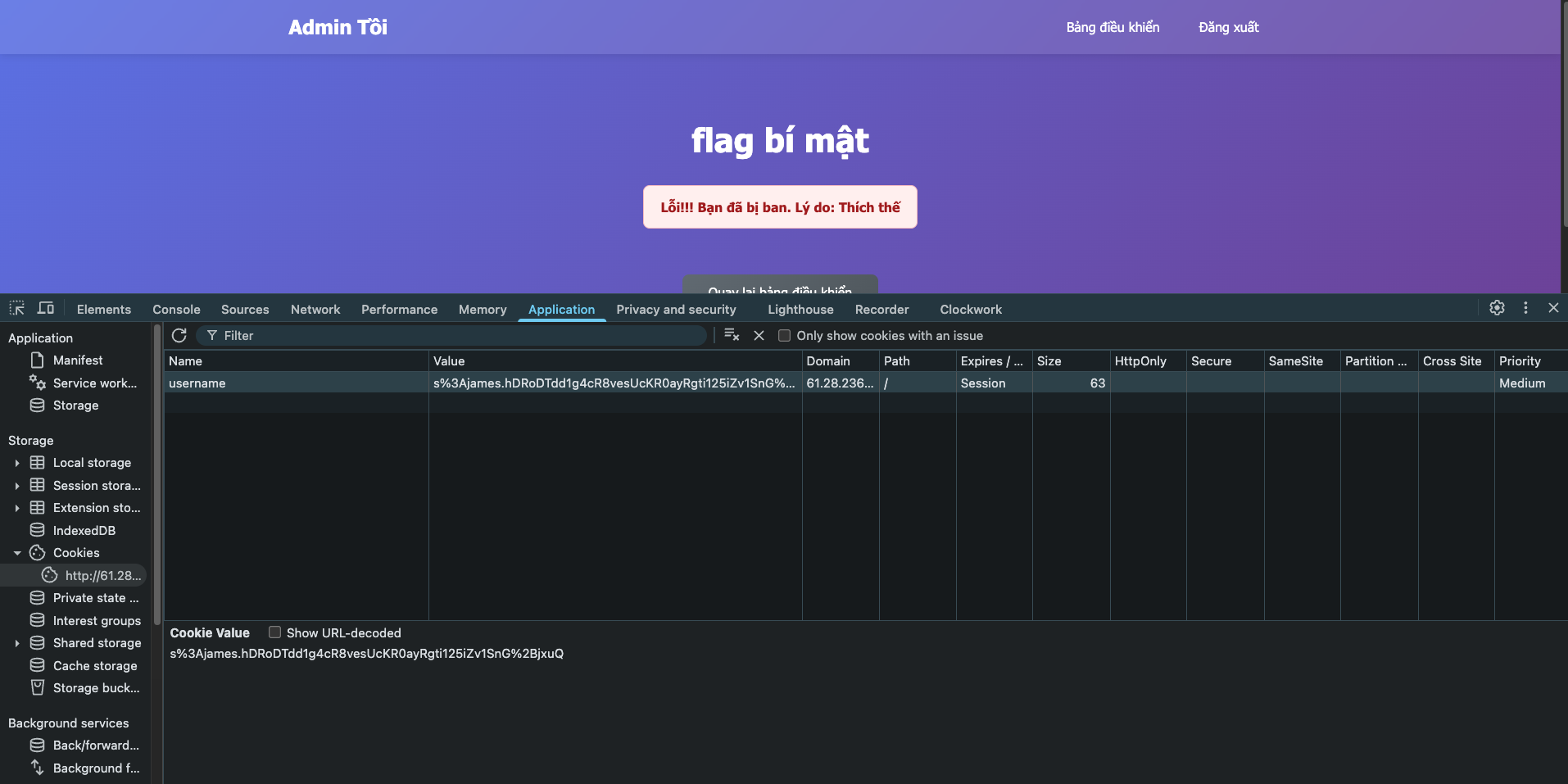Switch to the Network tab
The height and width of the screenshot is (784, 1568).
tap(315, 310)
